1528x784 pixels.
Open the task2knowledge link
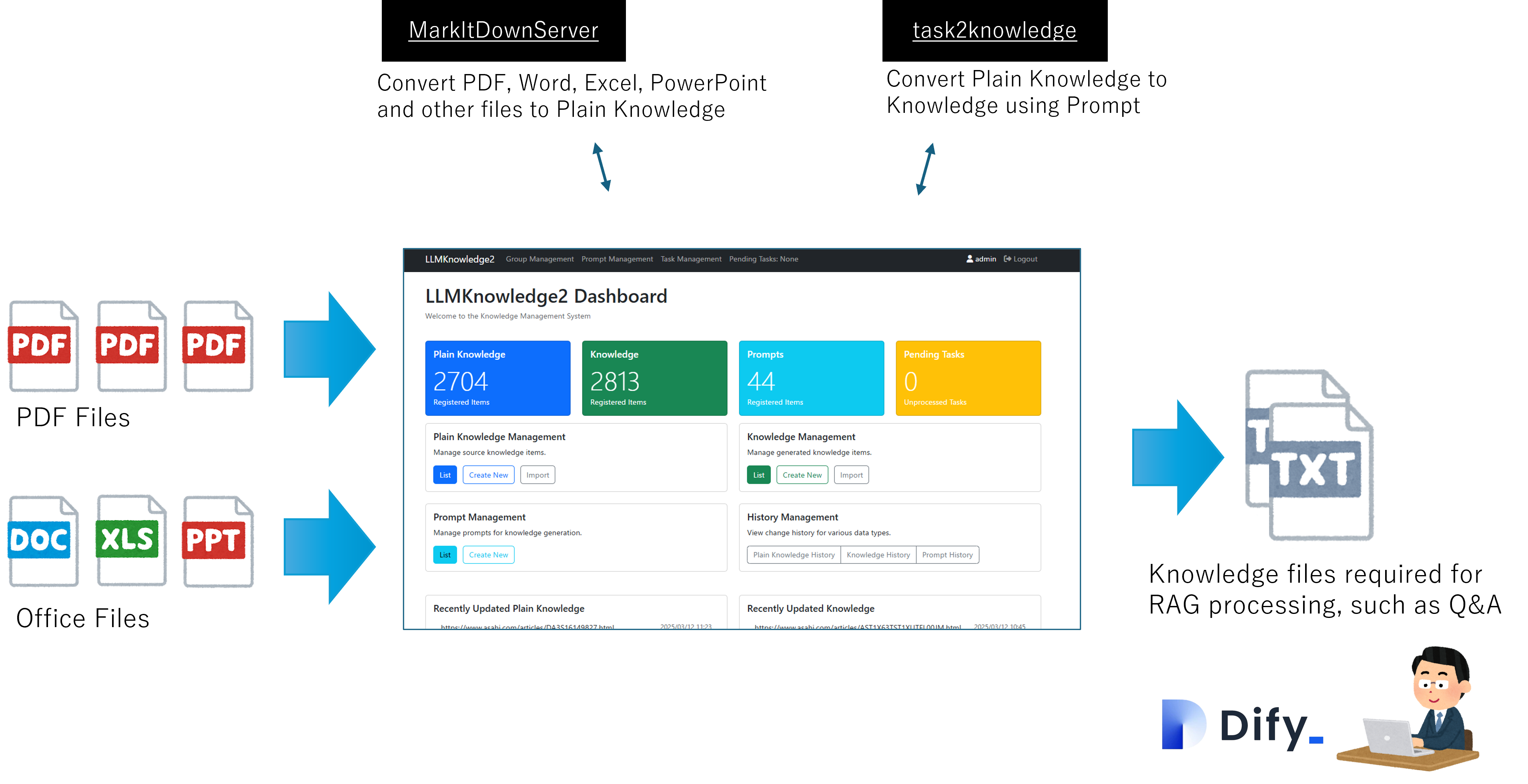tap(994, 30)
